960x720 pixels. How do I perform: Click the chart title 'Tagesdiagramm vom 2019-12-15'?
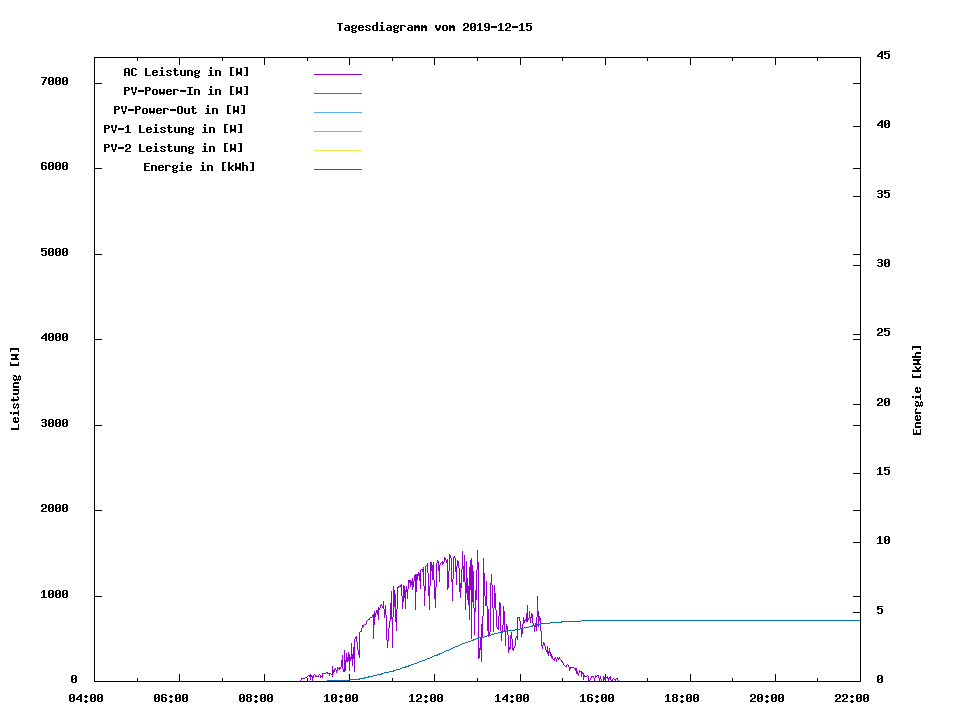(x=434, y=27)
